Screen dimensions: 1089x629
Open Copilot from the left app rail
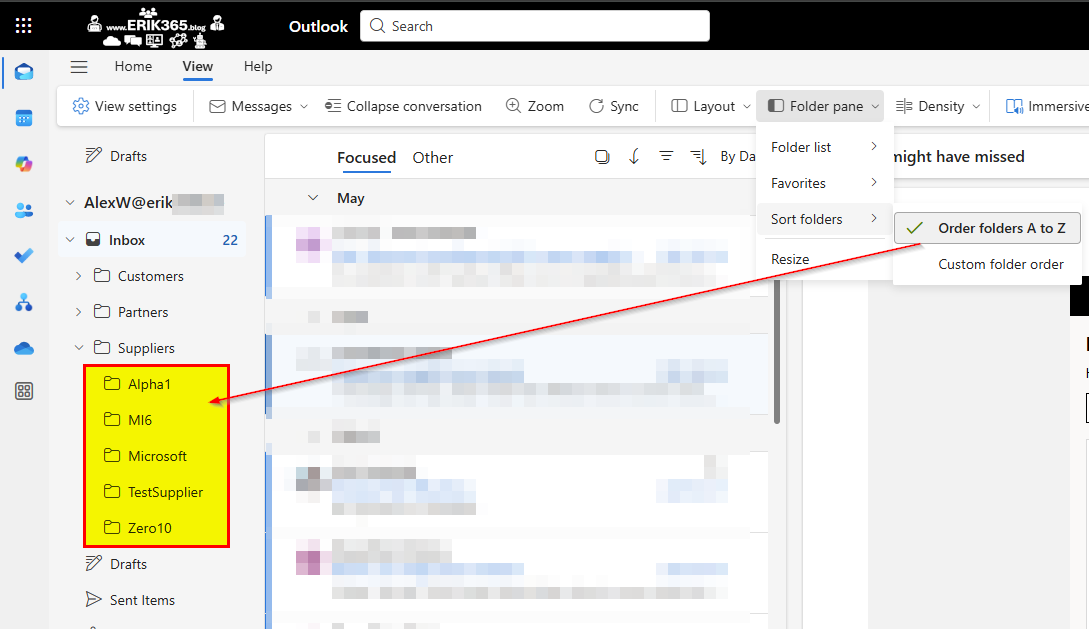tap(24, 164)
